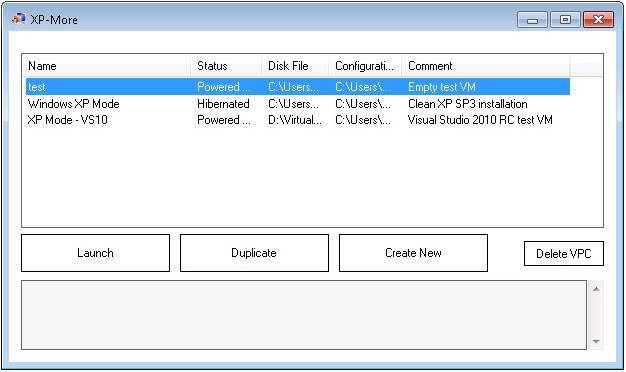Screen dimensions: 626x372
Task: Maximize the XP-More window
Action: 565,20
